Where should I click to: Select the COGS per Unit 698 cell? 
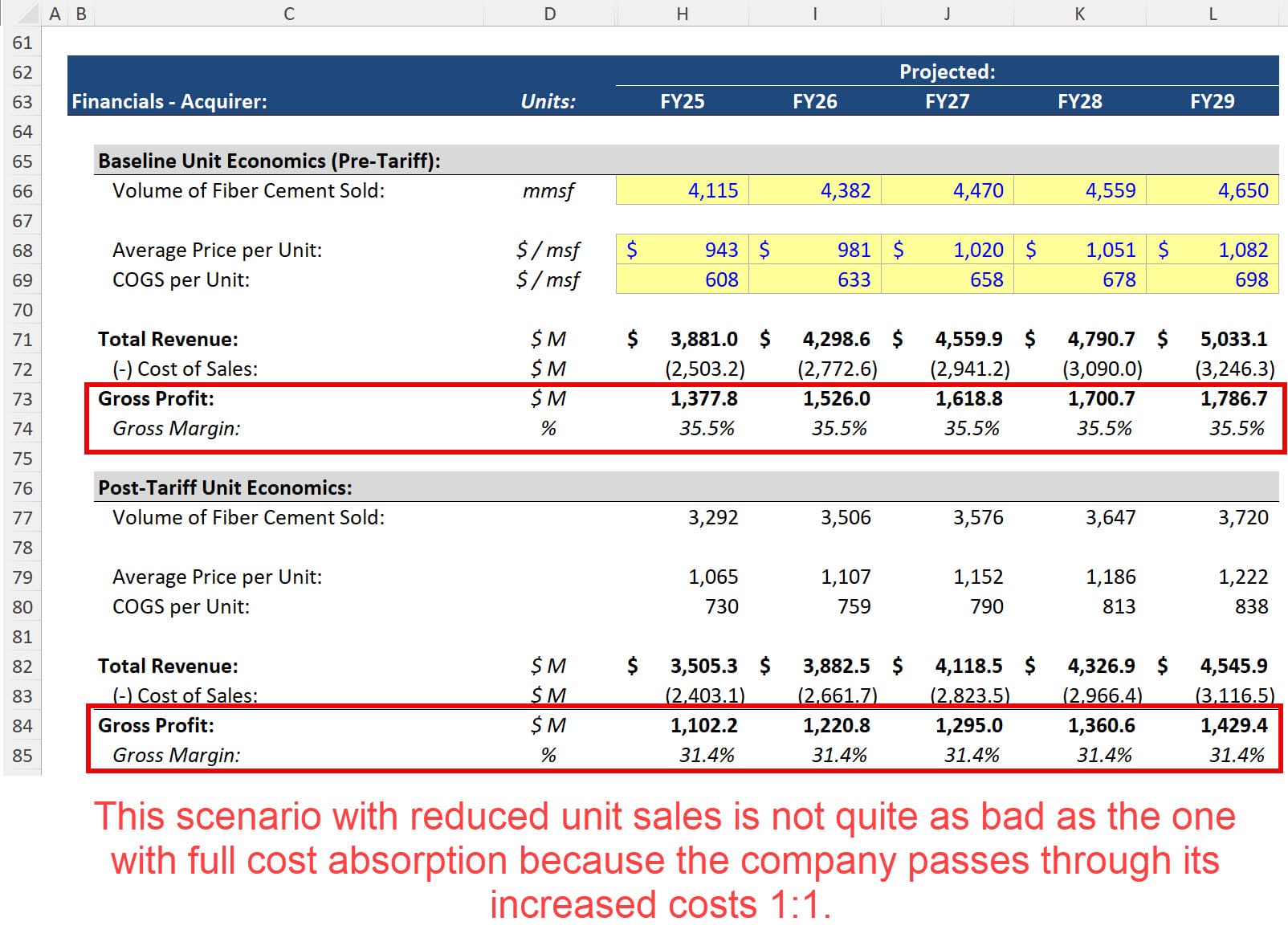(1213, 280)
